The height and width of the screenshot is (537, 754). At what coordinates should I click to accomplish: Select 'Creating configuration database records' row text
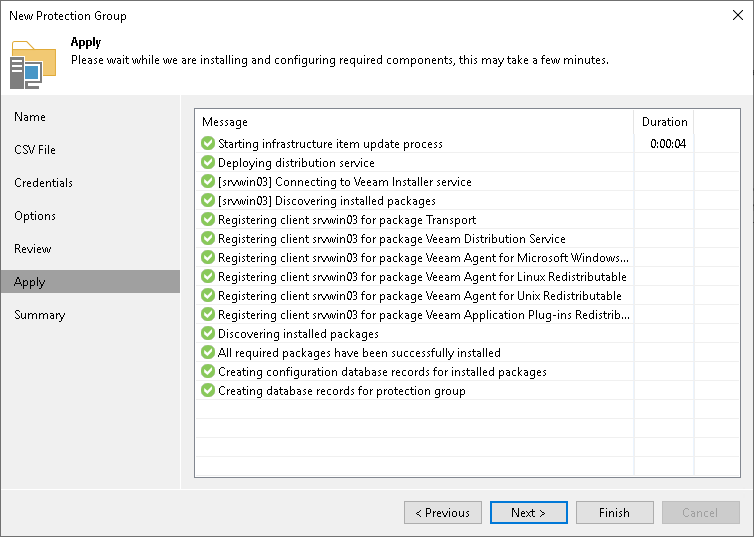pyautogui.click(x=382, y=372)
